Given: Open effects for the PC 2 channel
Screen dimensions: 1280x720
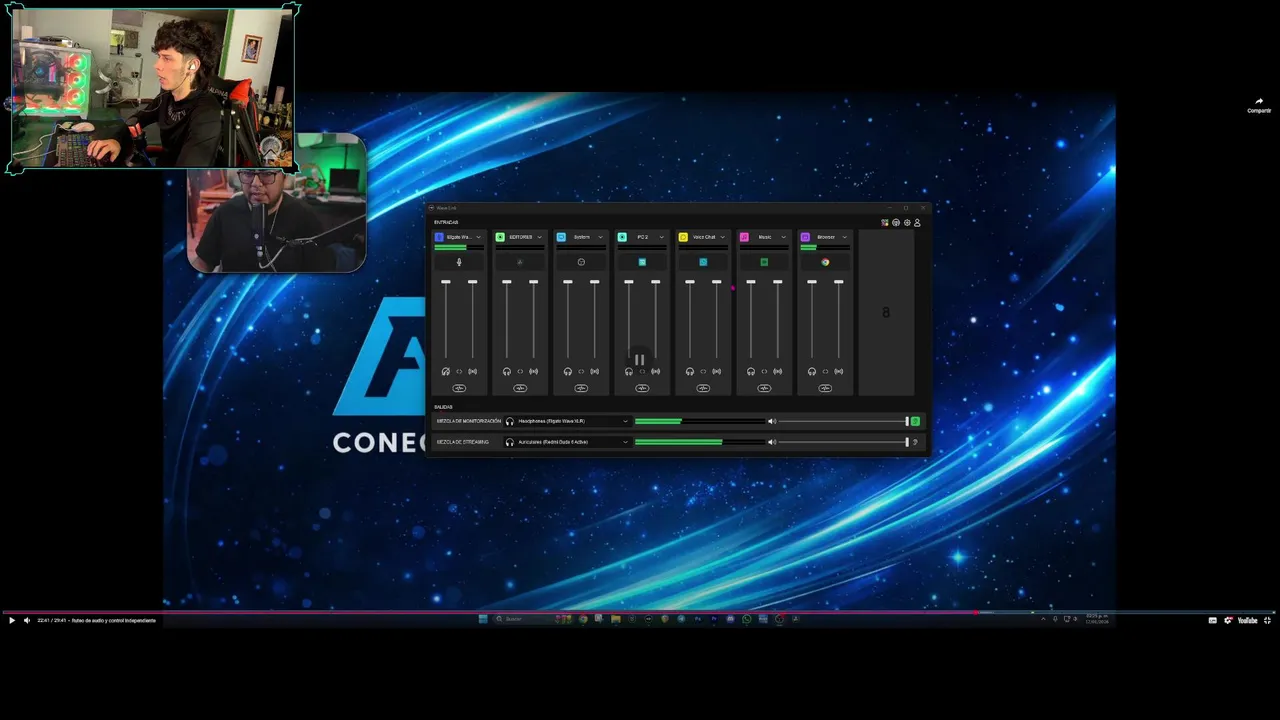Looking at the screenshot, I should tap(642, 388).
